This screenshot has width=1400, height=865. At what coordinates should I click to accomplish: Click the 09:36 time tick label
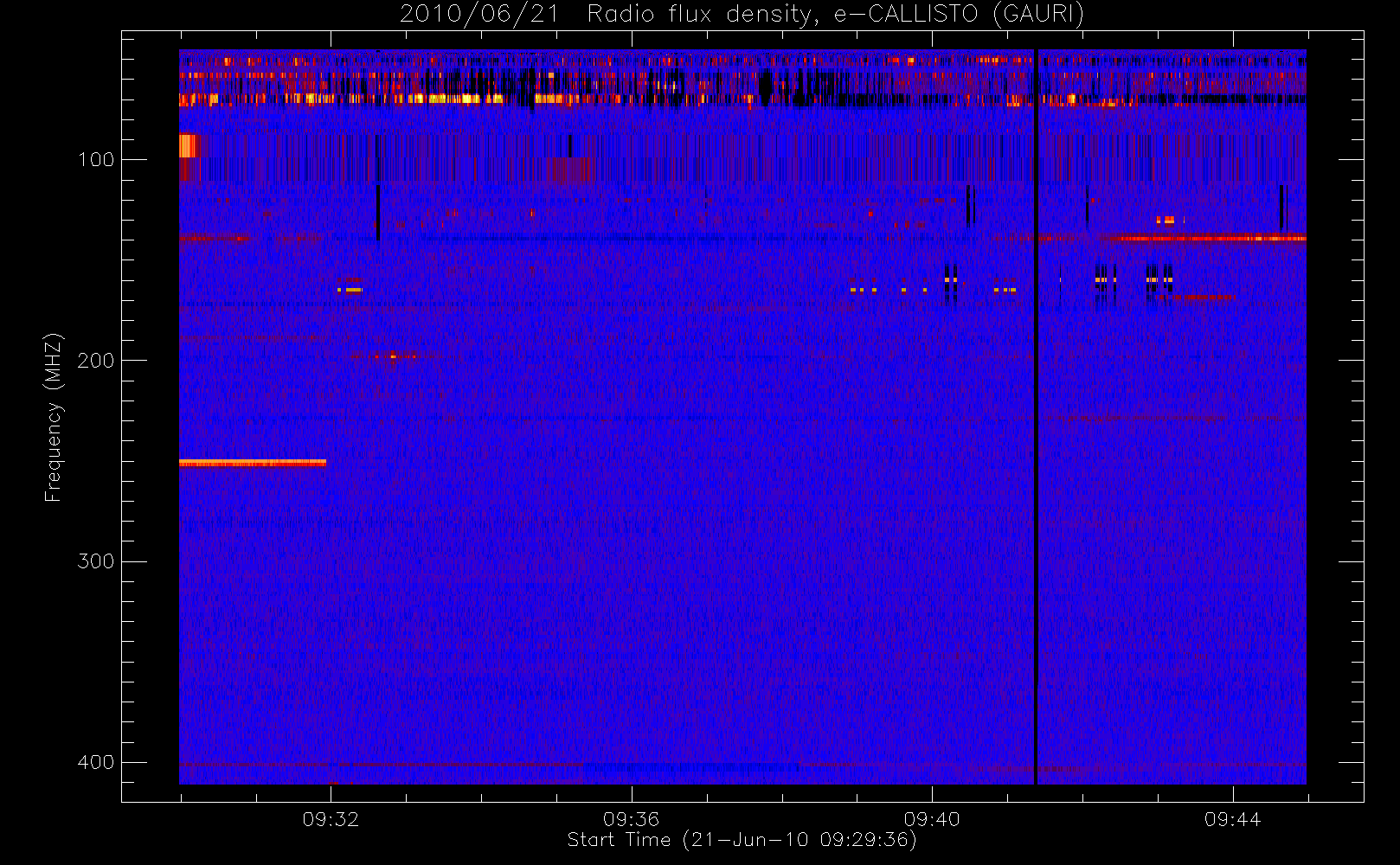pyautogui.click(x=631, y=819)
